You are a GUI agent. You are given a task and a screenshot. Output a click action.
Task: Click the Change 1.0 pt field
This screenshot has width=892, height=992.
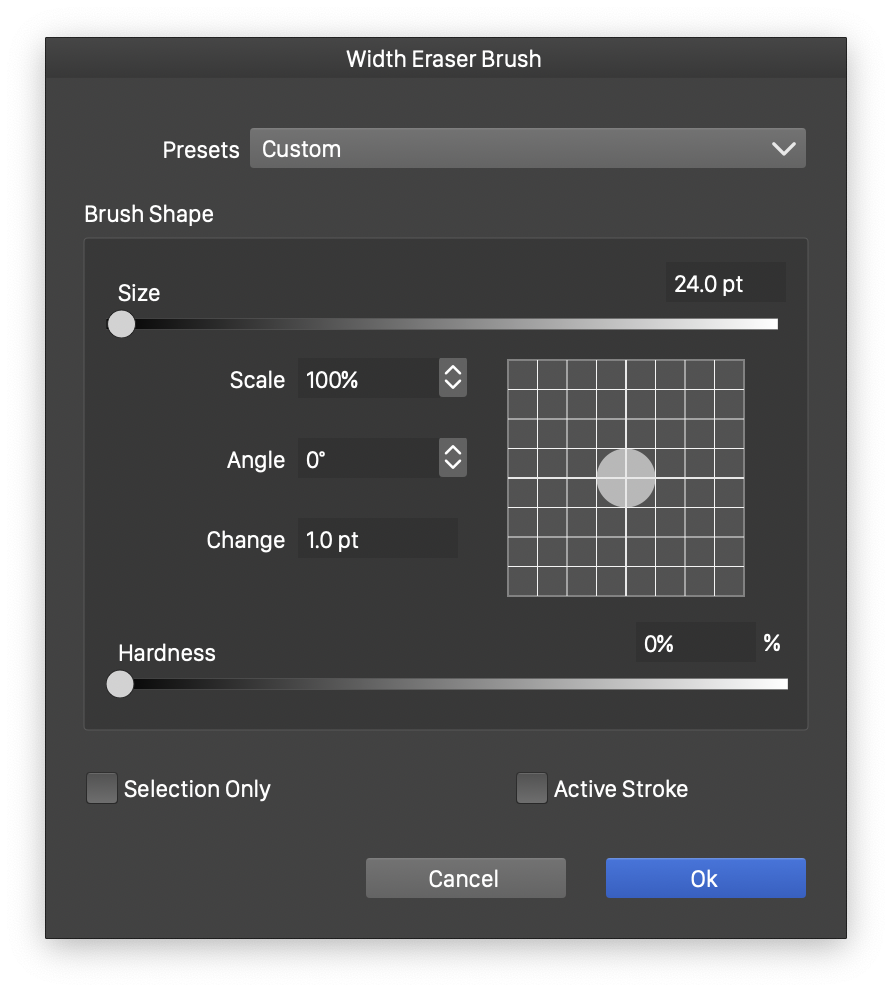[x=377, y=540]
